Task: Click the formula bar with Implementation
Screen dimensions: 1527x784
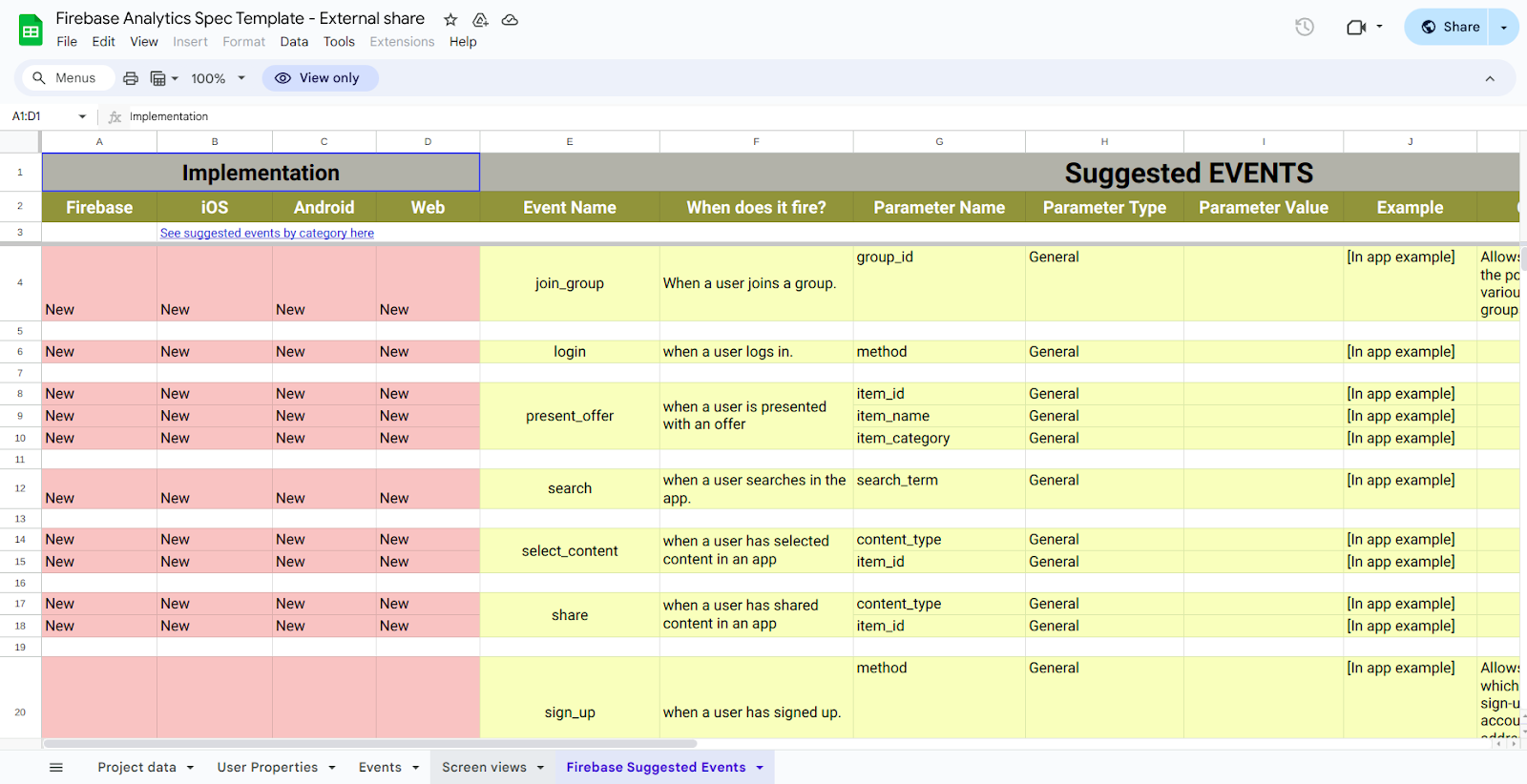Action: click(x=821, y=116)
